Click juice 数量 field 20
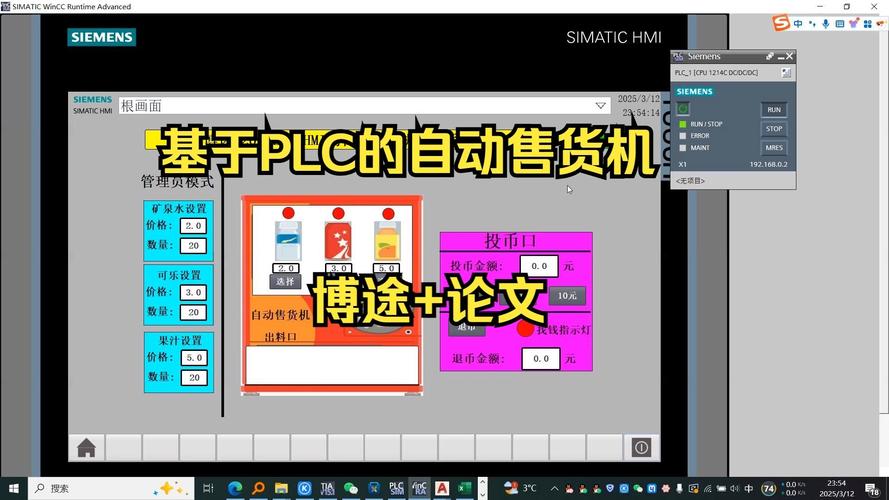This screenshot has height=500, width=889. tap(194, 378)
